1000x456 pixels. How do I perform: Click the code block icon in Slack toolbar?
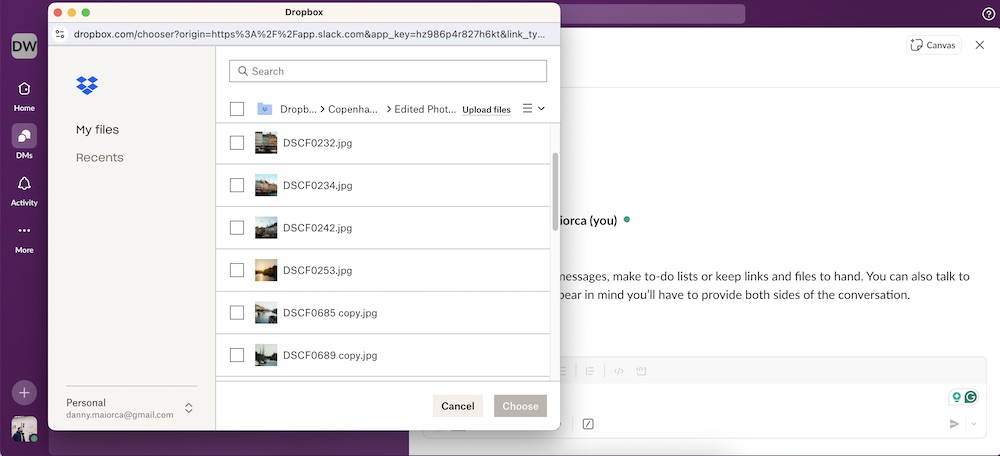641,371
